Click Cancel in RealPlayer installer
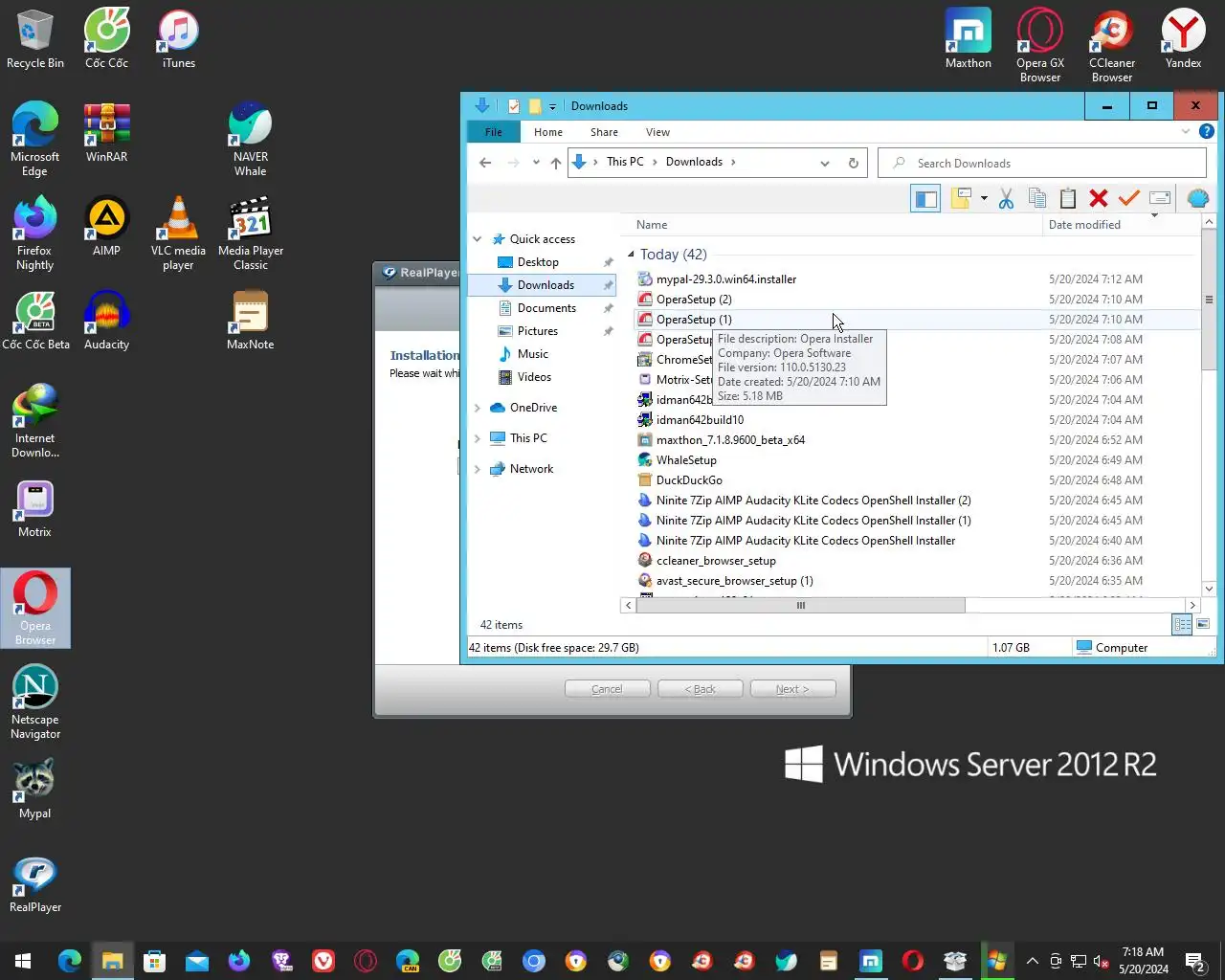This screenshot has width=1225, height=980. (607, 689)
